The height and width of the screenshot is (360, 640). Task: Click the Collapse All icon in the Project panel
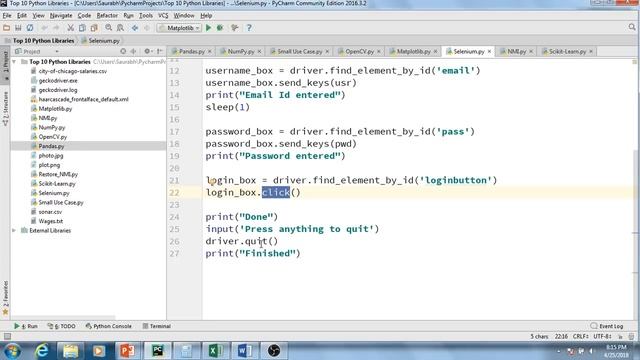pyautogui.click(x=133, y=51)
